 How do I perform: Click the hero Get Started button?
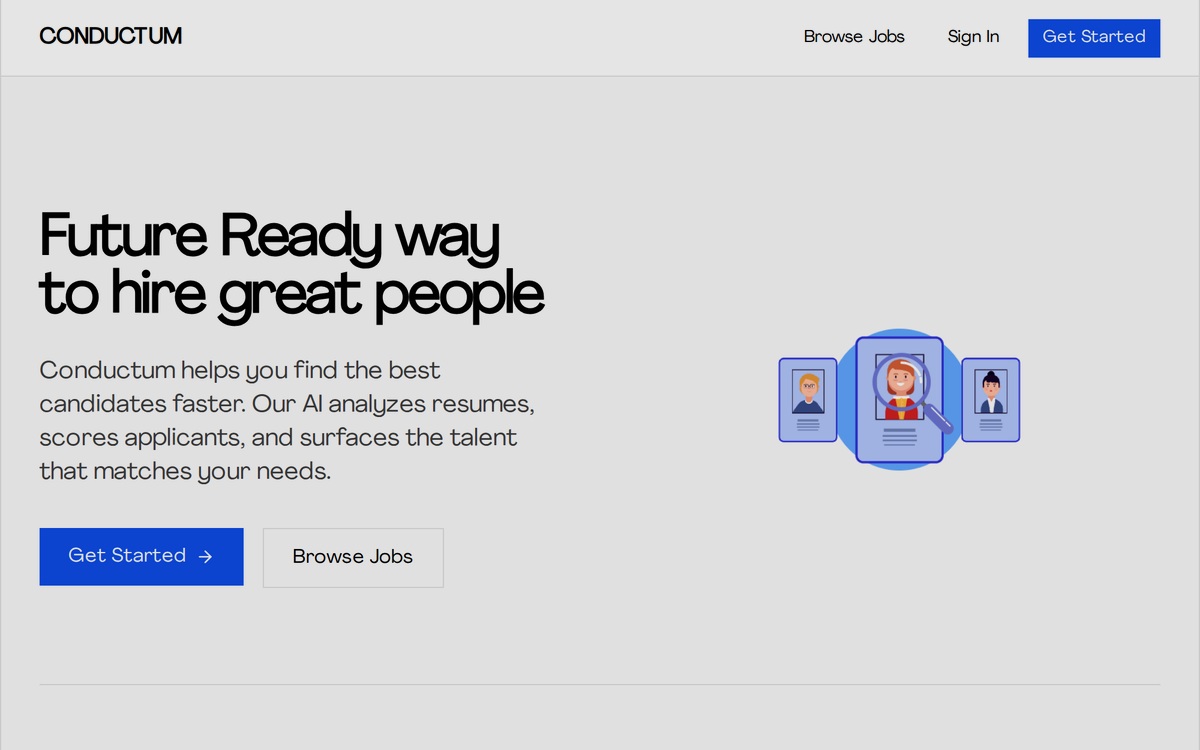tap(141, 556)
